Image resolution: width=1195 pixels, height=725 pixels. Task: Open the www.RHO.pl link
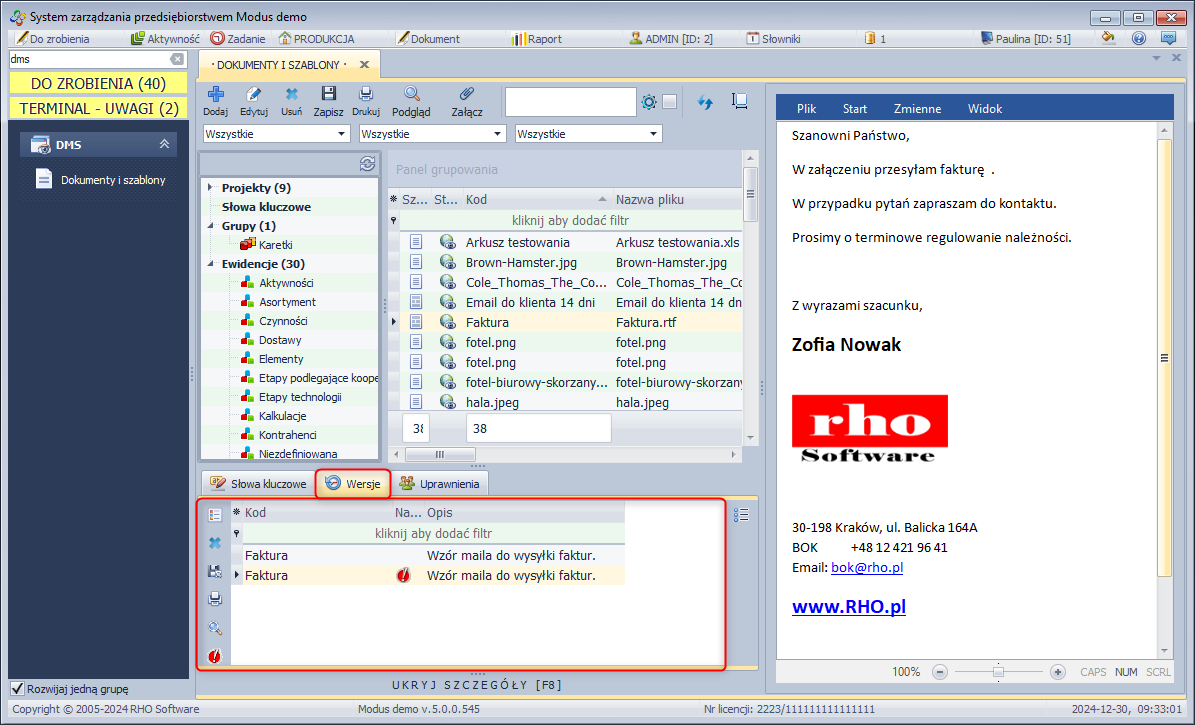tap(849, 607)
